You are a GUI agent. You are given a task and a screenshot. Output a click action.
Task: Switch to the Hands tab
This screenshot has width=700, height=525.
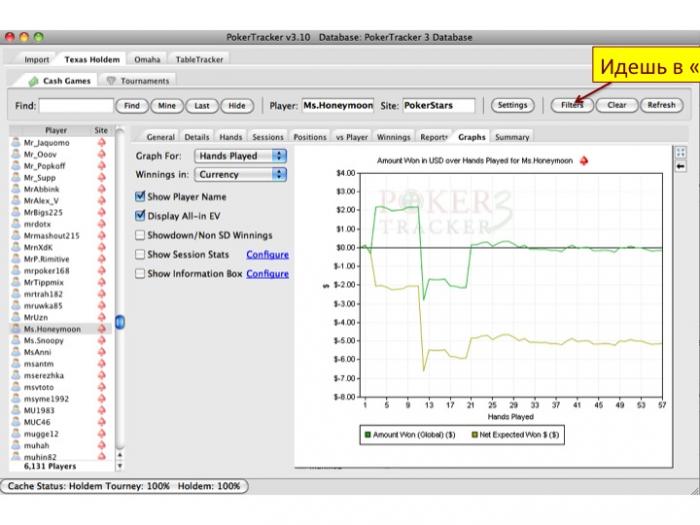click(231, 137)
